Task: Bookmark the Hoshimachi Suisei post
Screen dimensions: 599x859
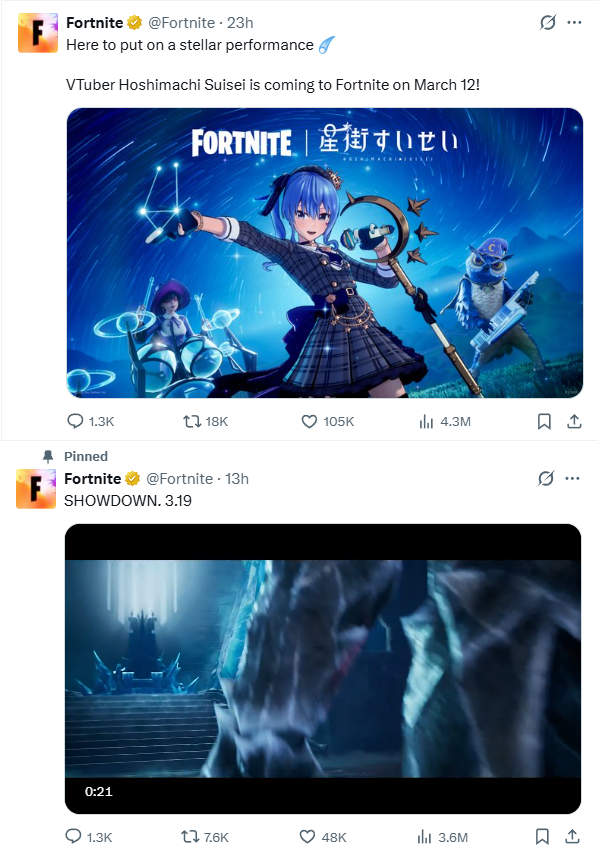Action: (544, 421)
